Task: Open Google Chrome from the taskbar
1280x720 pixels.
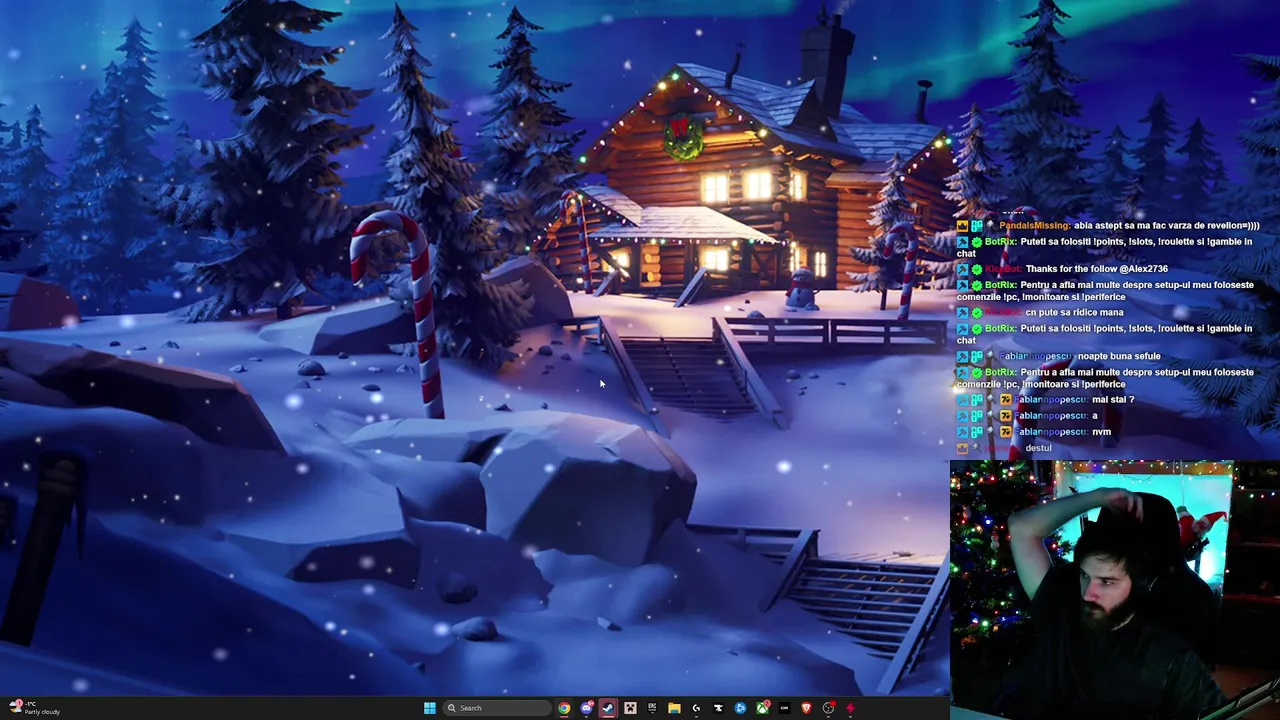Action: pyautogui.click(x=564, y=708)
